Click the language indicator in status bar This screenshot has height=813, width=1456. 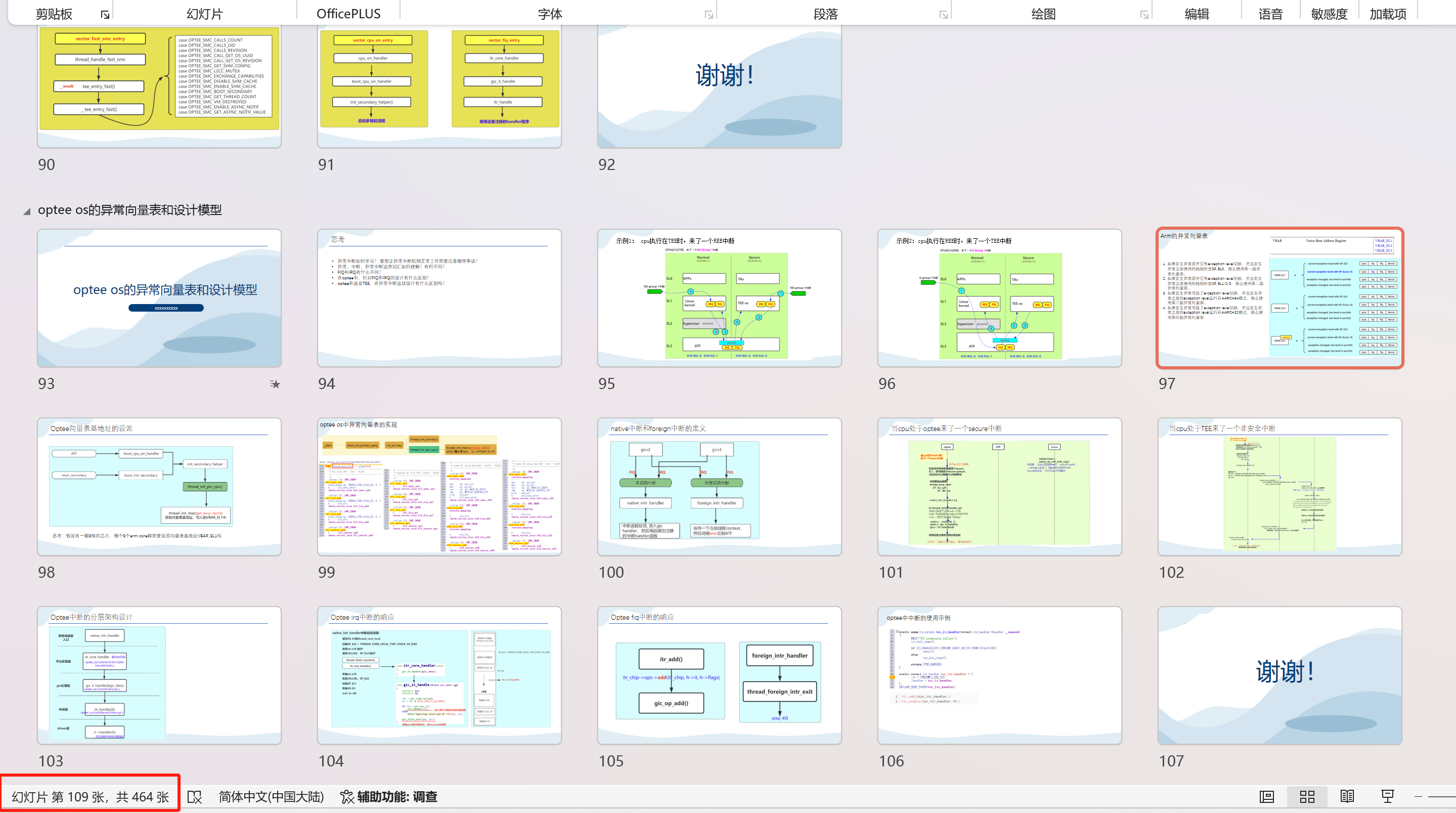[271, 797]
